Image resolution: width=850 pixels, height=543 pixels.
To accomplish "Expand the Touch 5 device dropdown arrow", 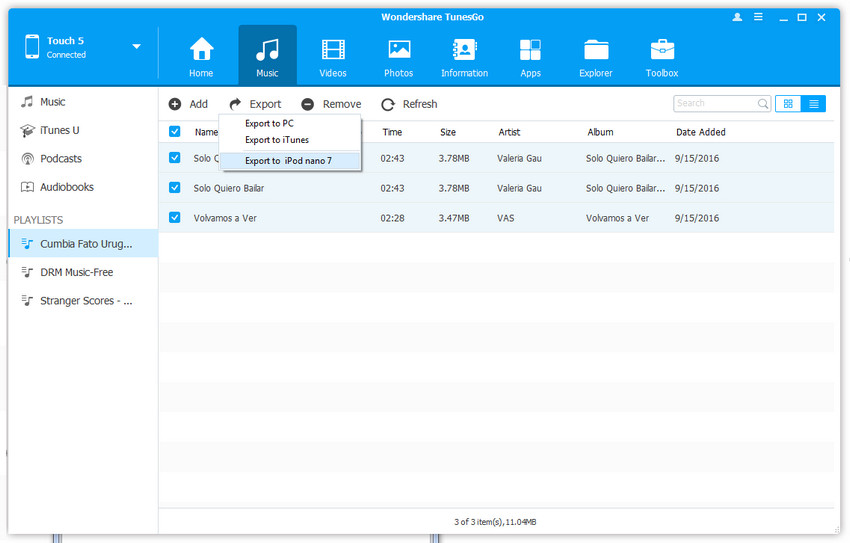I will [136, 47].
